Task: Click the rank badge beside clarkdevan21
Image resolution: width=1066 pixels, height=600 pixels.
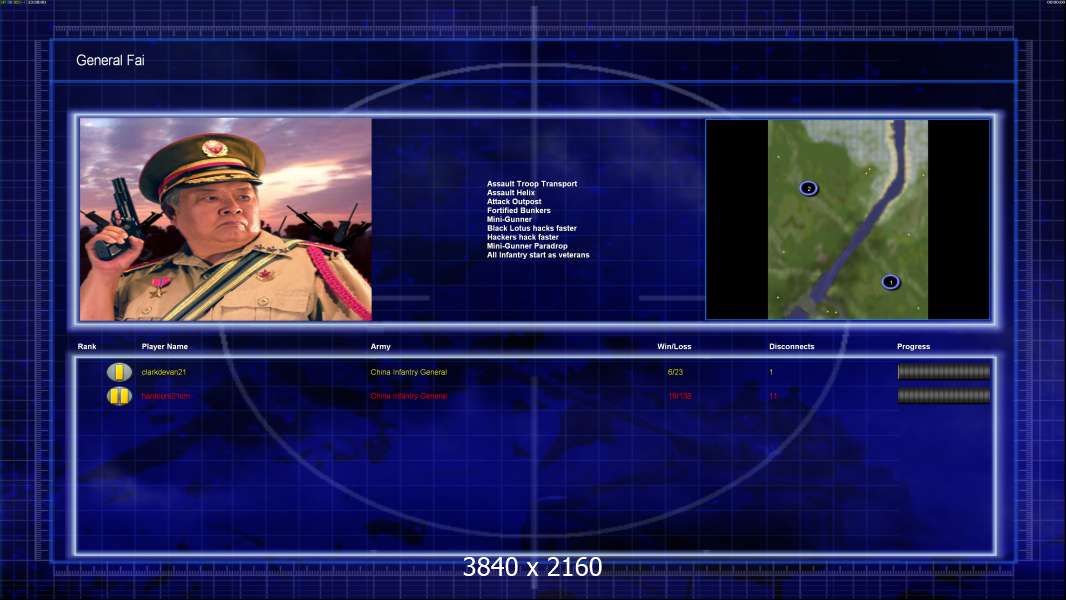Action: (119, 372)
